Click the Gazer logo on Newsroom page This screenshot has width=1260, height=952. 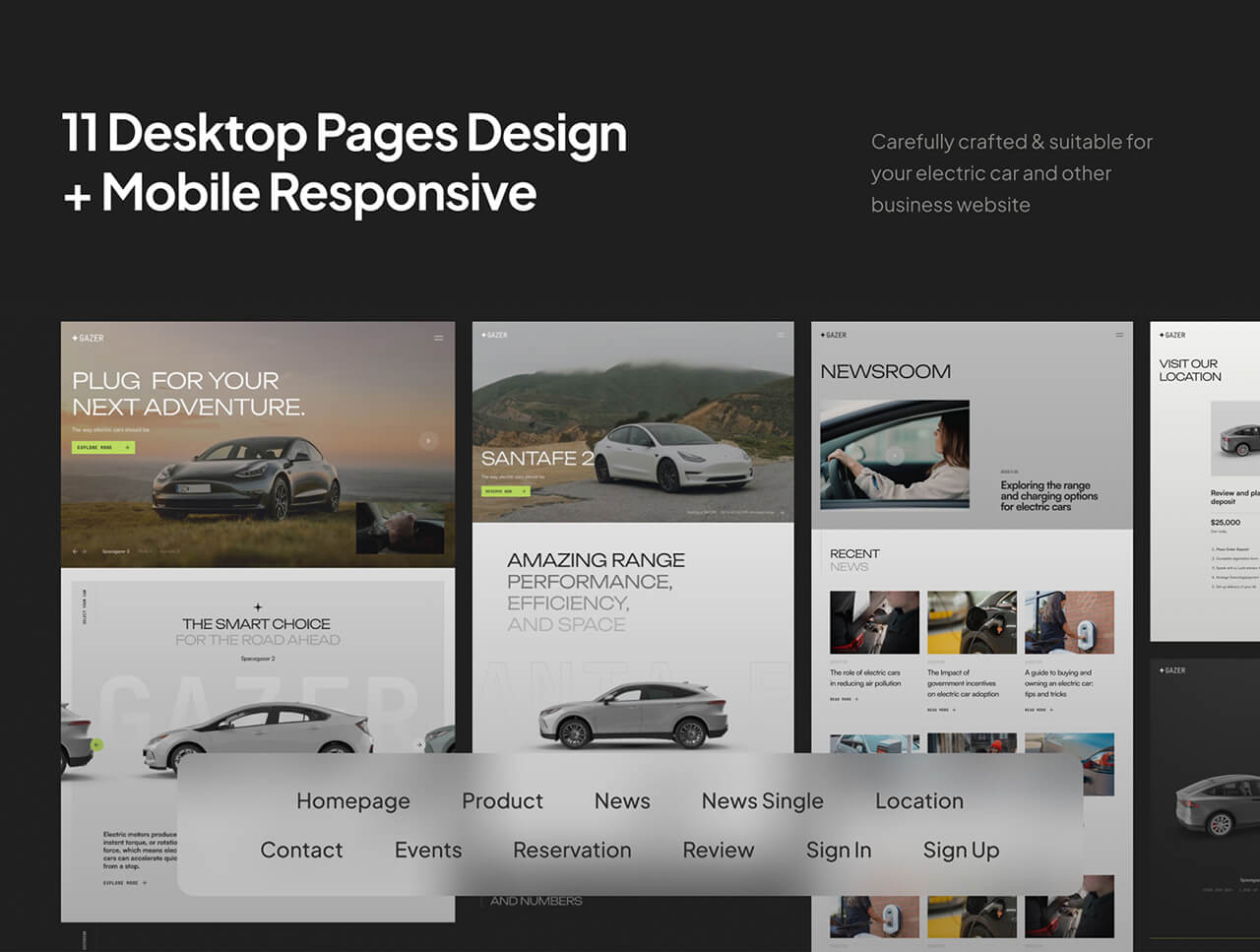pos(834,335)
